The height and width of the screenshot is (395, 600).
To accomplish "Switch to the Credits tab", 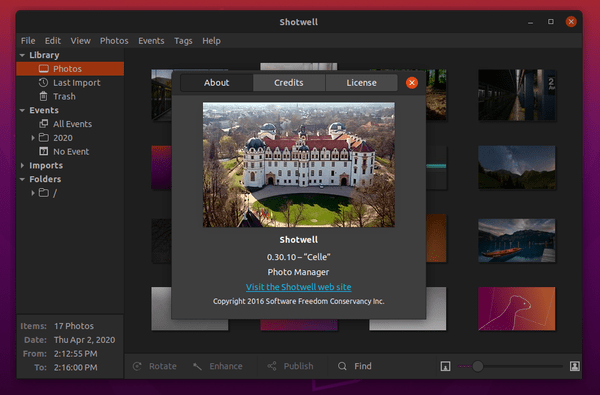I will click(x=289, y=83).
